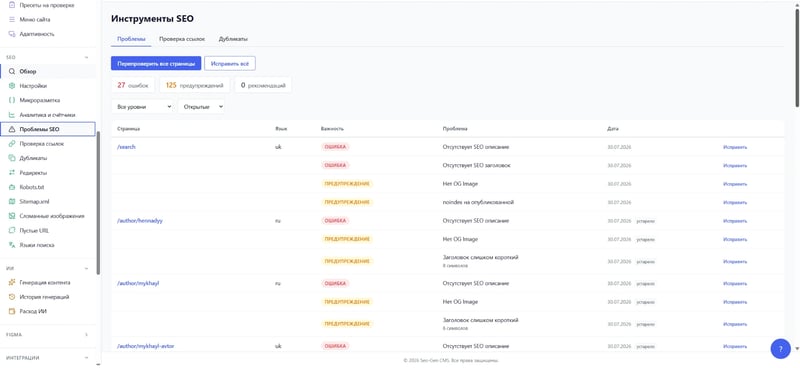Open Пустые URL icon
This screenshot has width=800, height=368.
click(12, 231)
